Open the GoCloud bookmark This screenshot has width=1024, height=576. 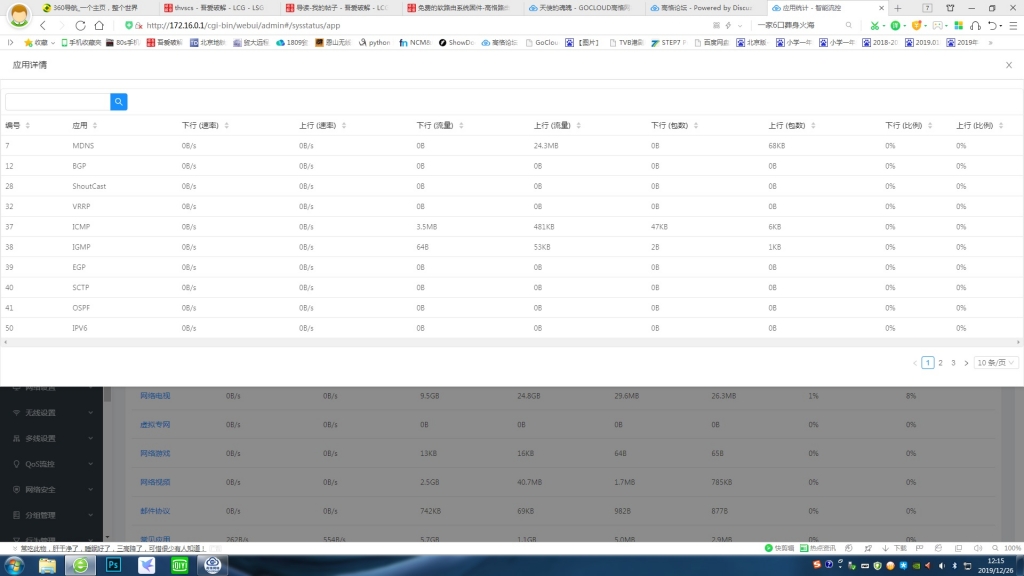[x=541, y=42]
